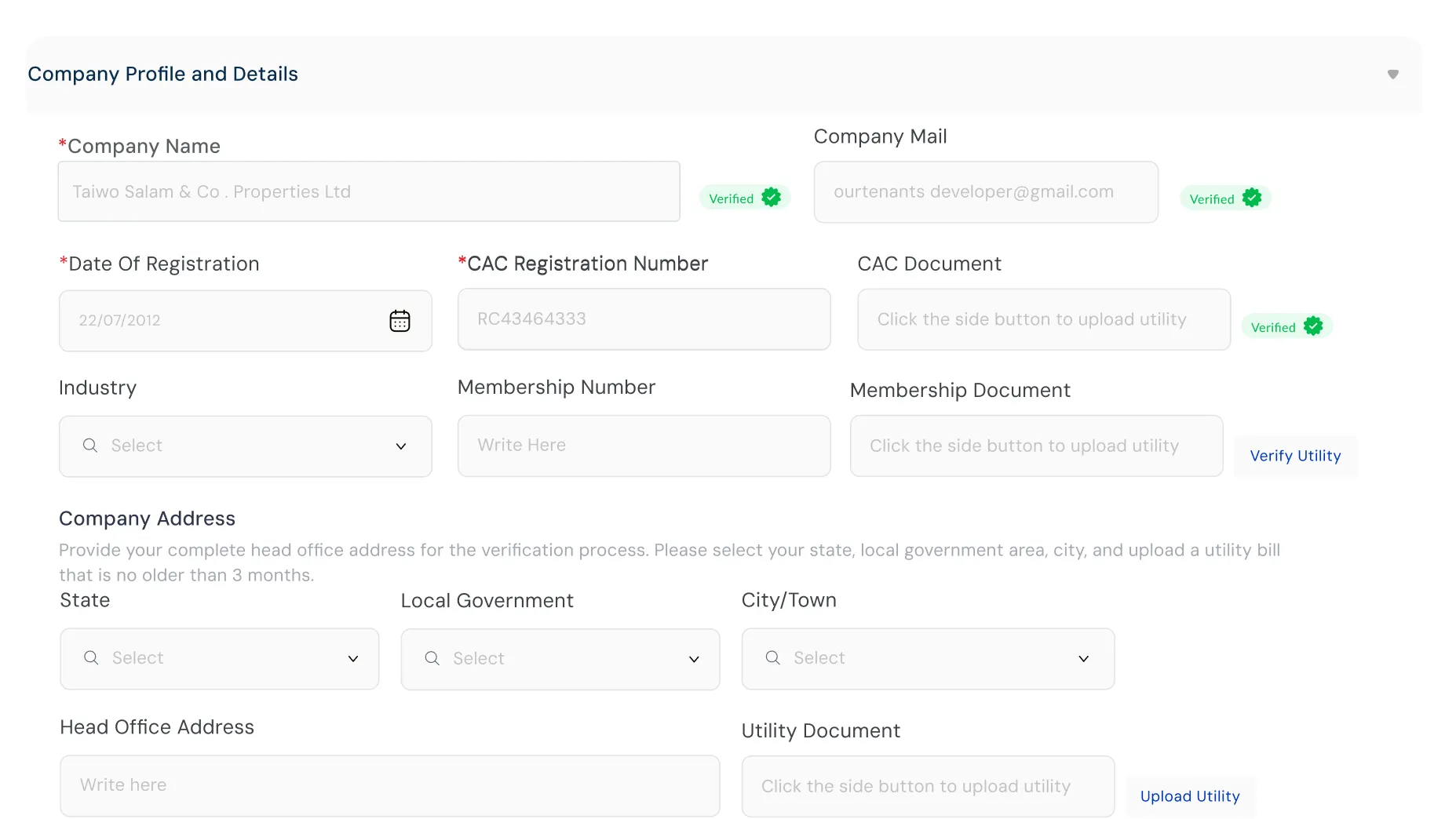Click into the Head Office Address field

tap(389, 785)
